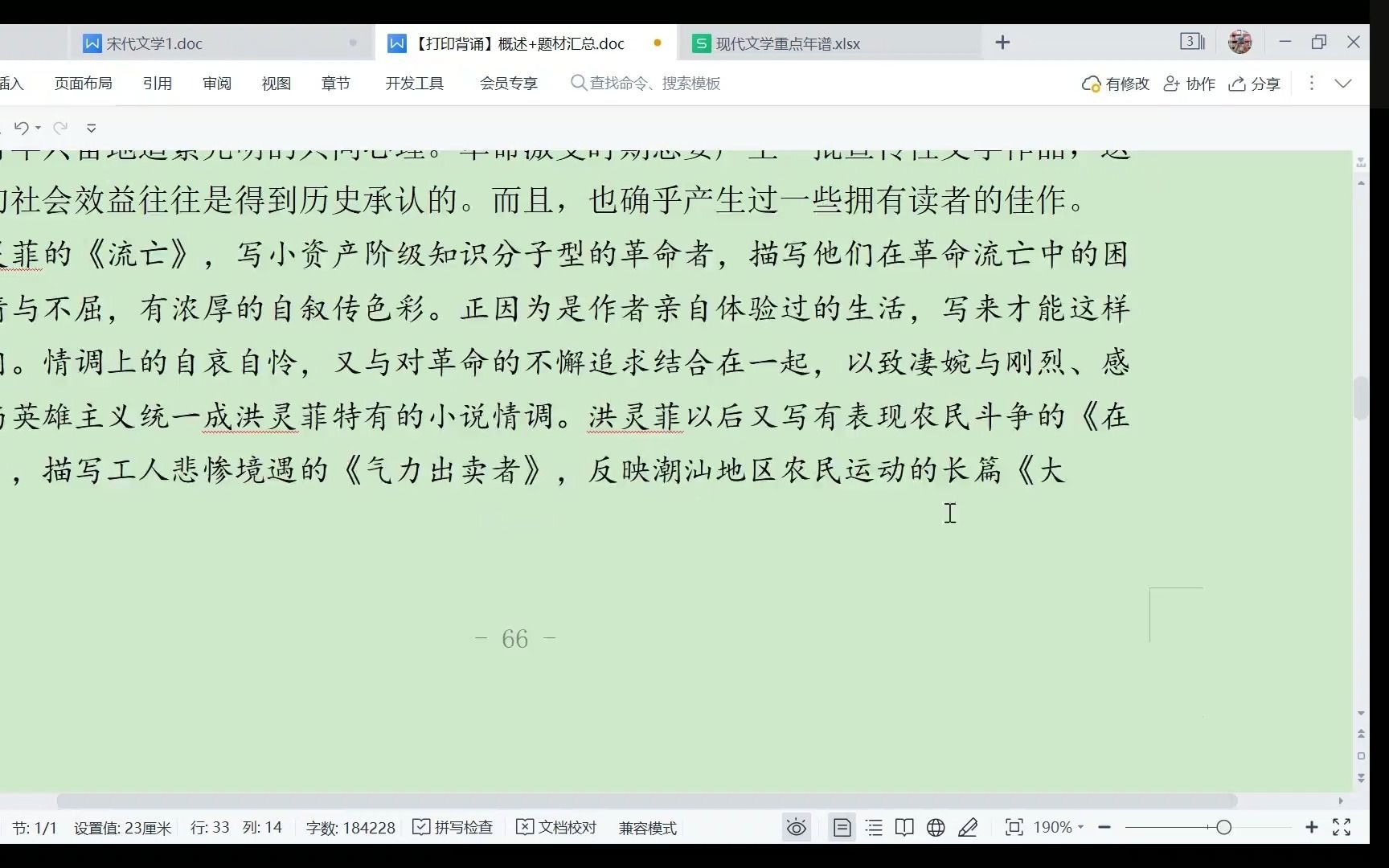Click the fit-page zoom icon
This screenshot has height=868, width=1389.
point(1014,827)
